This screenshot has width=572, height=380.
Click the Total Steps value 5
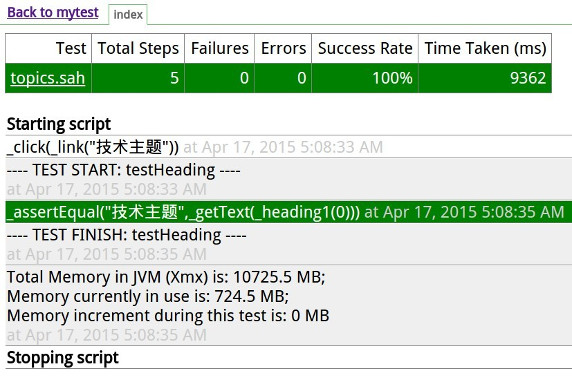tap(138, 78)
